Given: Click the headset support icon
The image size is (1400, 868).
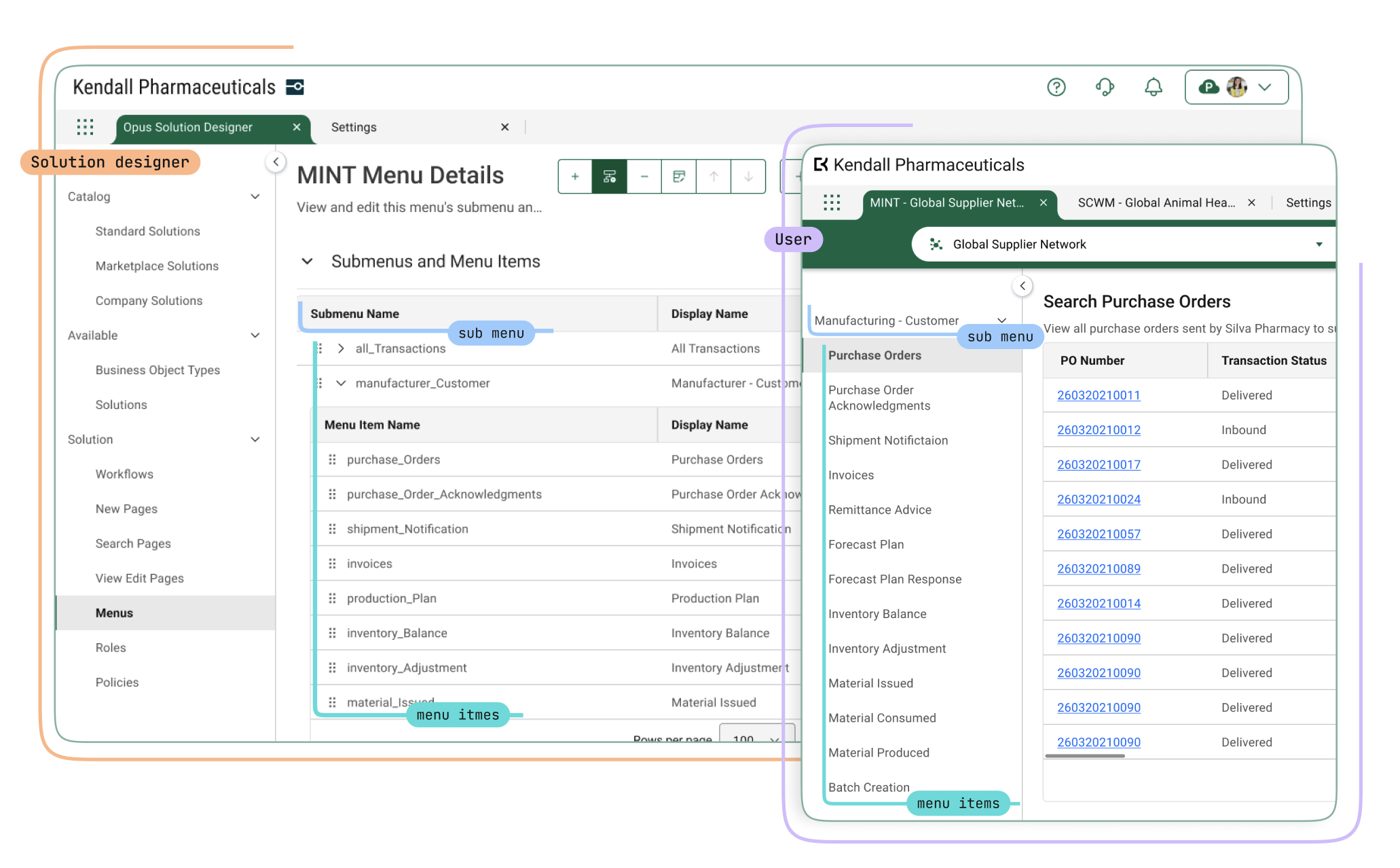Looking at the screenshot, I should (1105, 87).
